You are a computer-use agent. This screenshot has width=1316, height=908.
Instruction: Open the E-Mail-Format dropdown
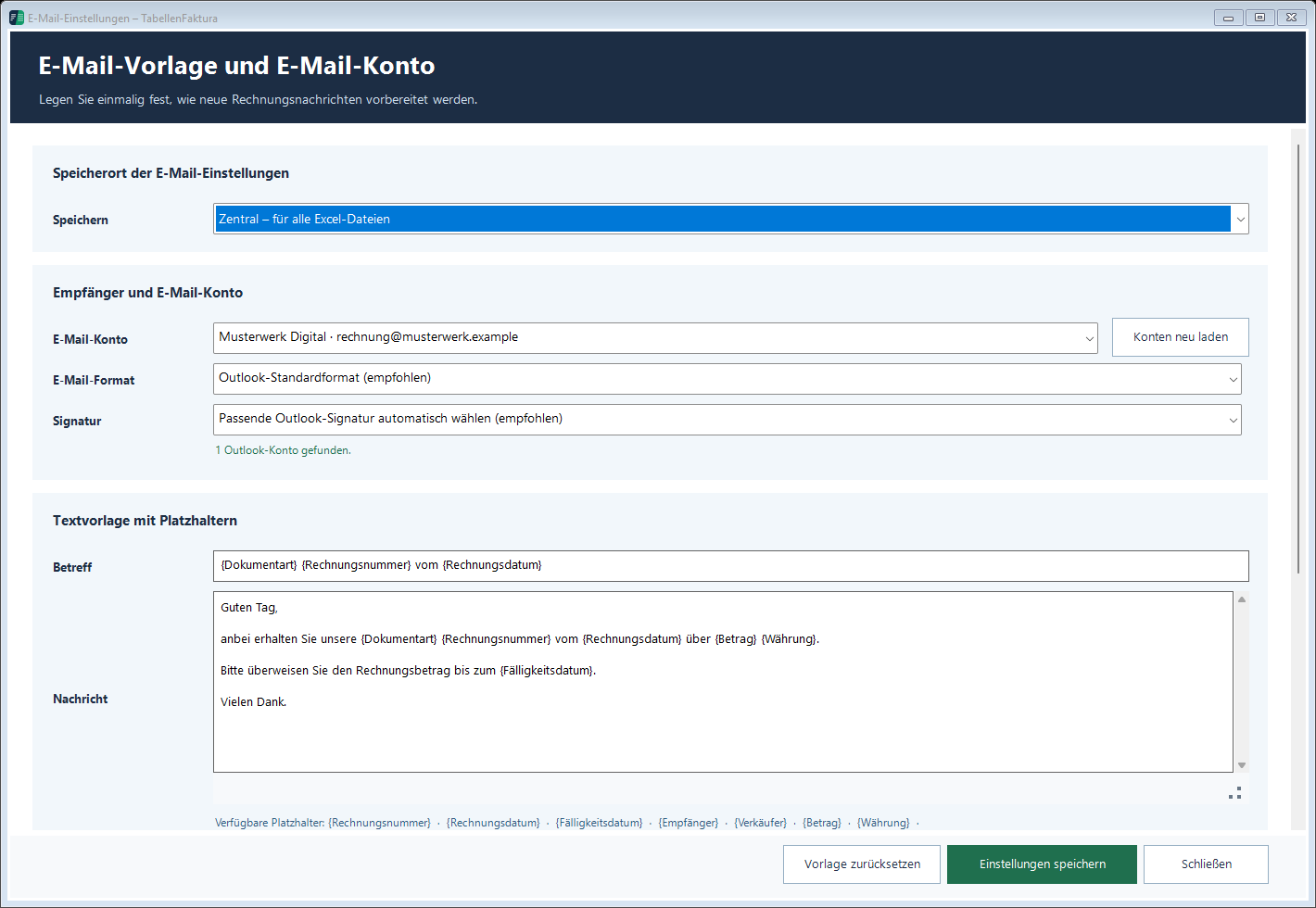(x=727, y=378)
